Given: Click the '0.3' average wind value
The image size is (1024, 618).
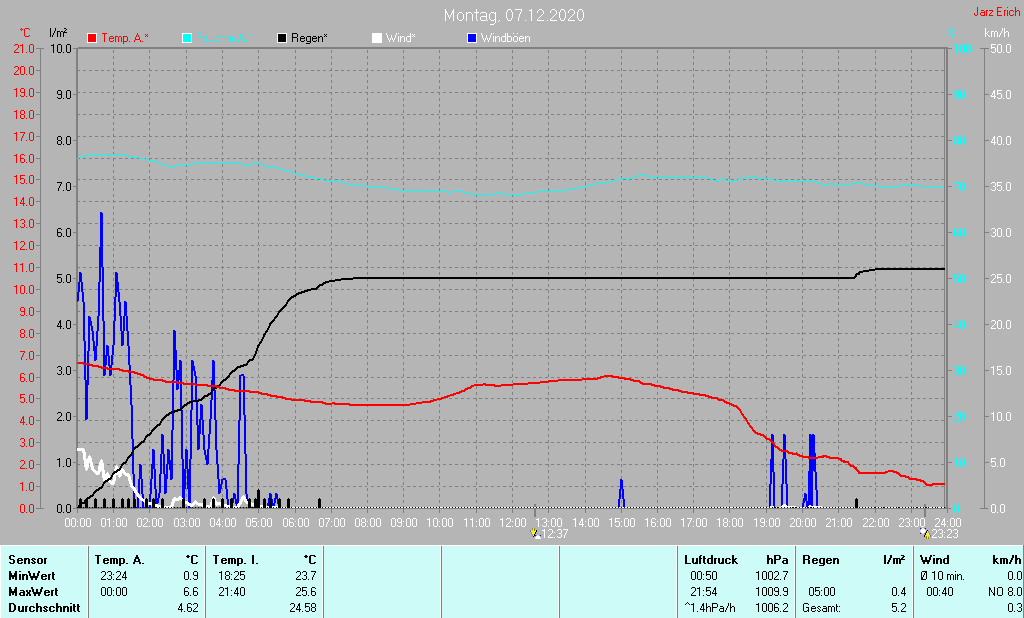Looking at the screenshot, I should 1014,608.
